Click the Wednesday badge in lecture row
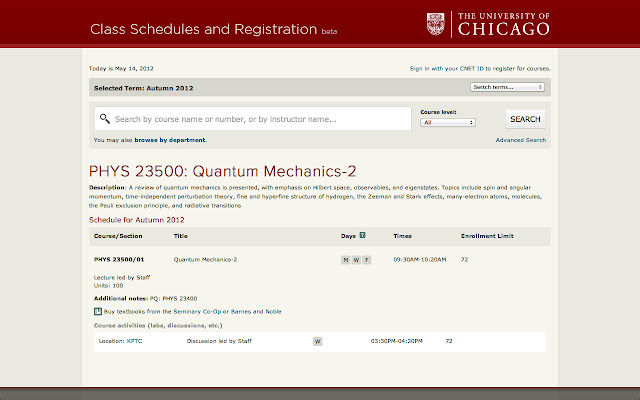Screen dimensions: 640x400 (356, 260)
